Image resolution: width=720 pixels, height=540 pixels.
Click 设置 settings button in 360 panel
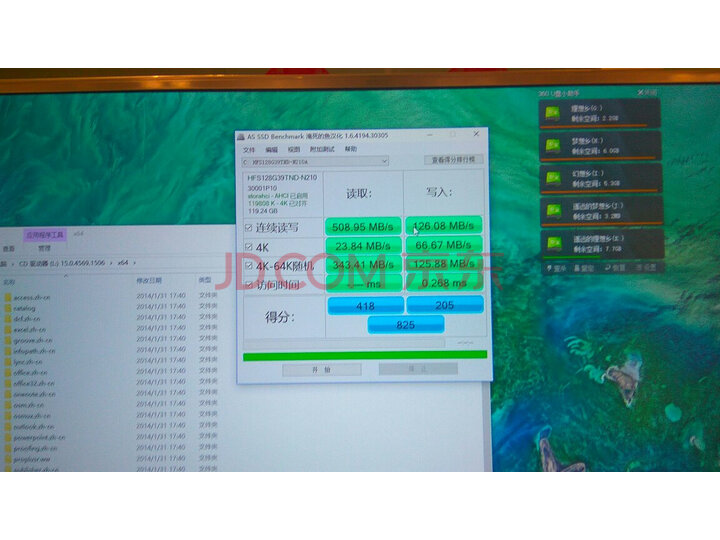tap(646, 267)
